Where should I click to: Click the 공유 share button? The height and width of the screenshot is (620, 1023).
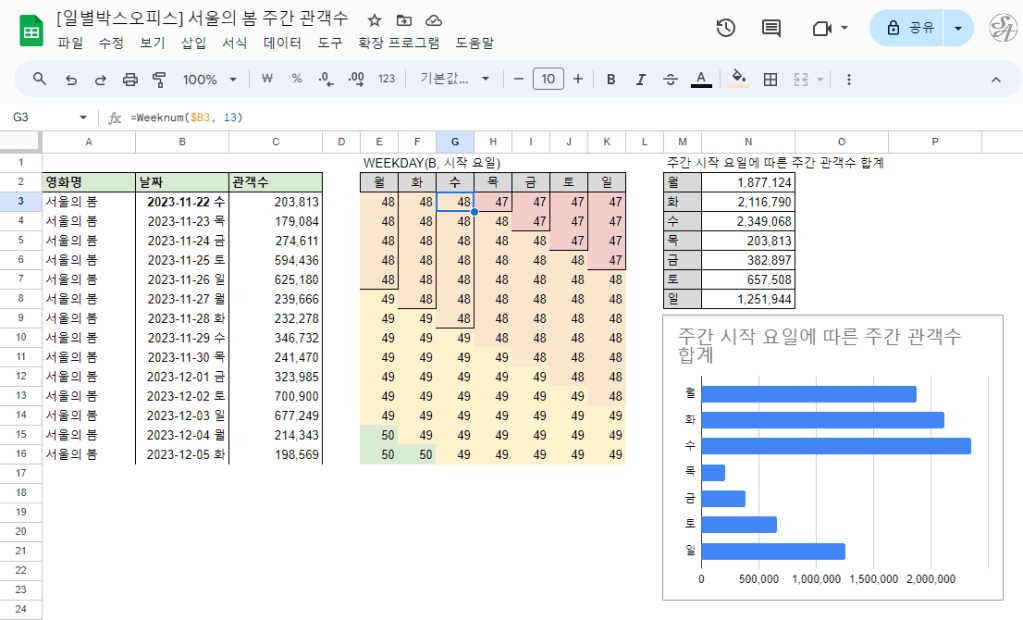point(908,28)
